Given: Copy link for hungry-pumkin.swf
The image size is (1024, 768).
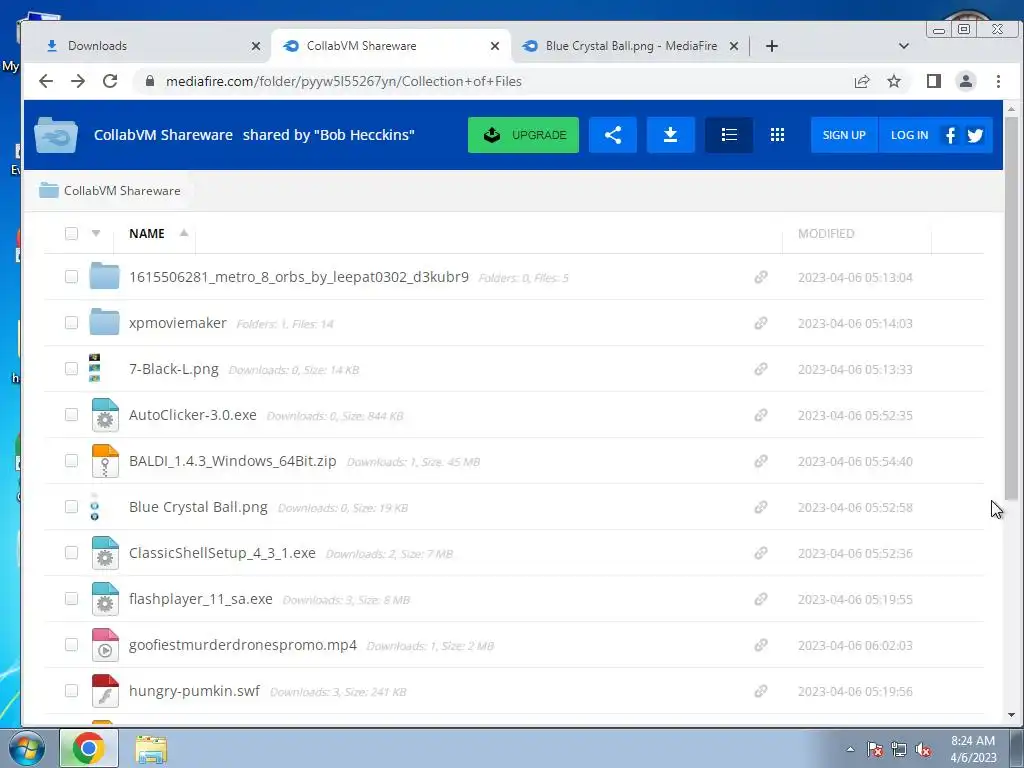Looking at the screenshot, I should click(761, 691).
